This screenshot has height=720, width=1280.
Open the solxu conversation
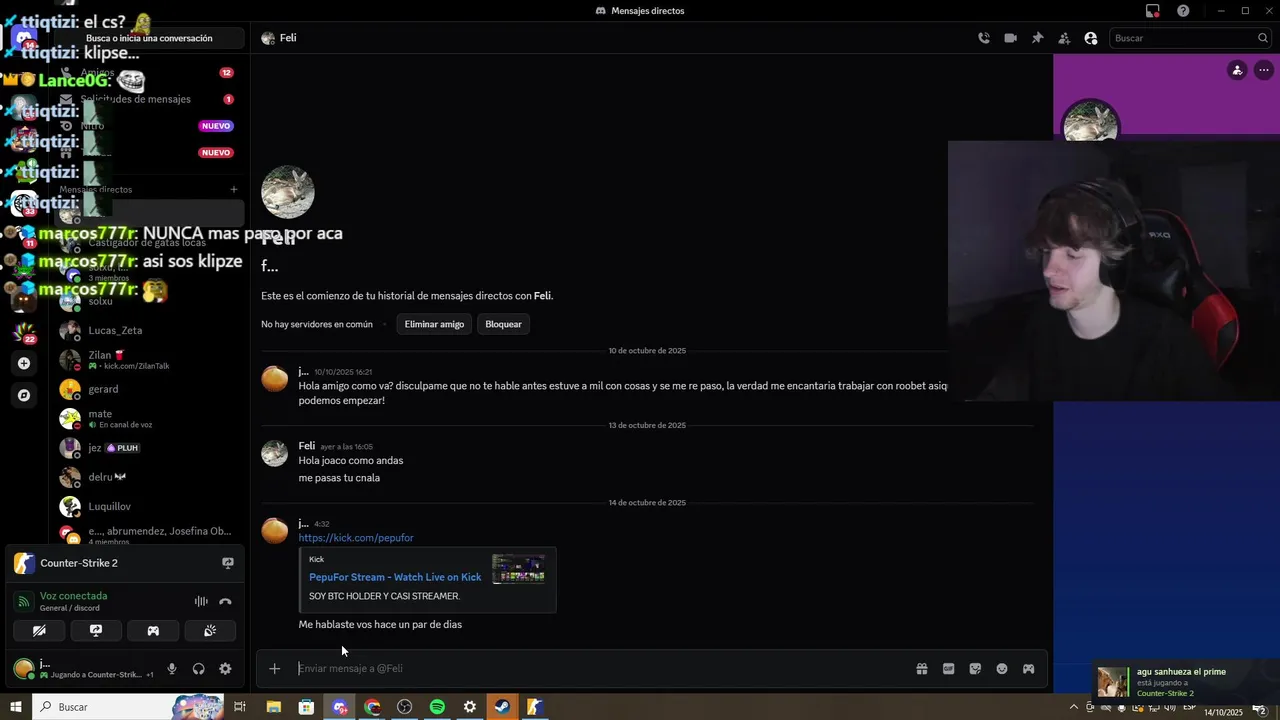click(x=150, y=301)
